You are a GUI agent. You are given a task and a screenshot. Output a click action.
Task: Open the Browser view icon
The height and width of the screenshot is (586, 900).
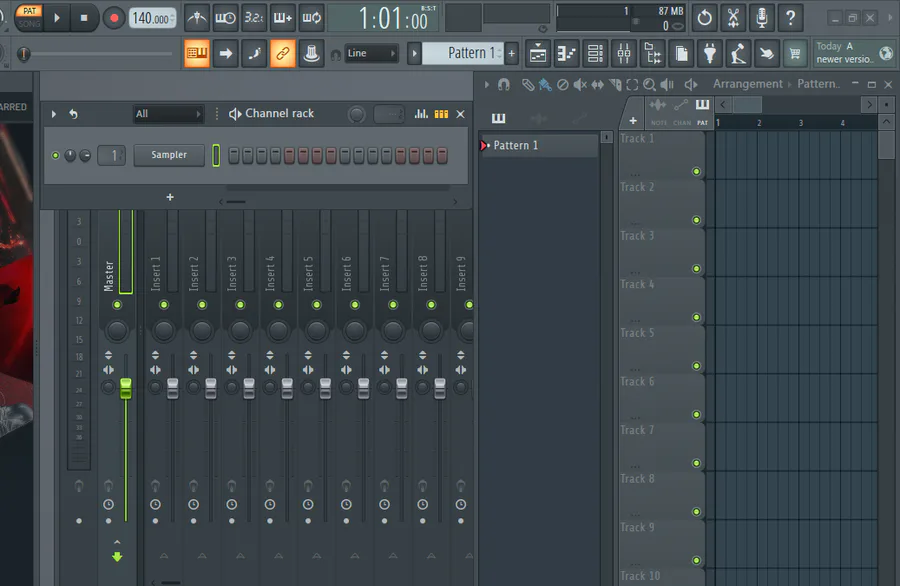[x=653, y=54]
